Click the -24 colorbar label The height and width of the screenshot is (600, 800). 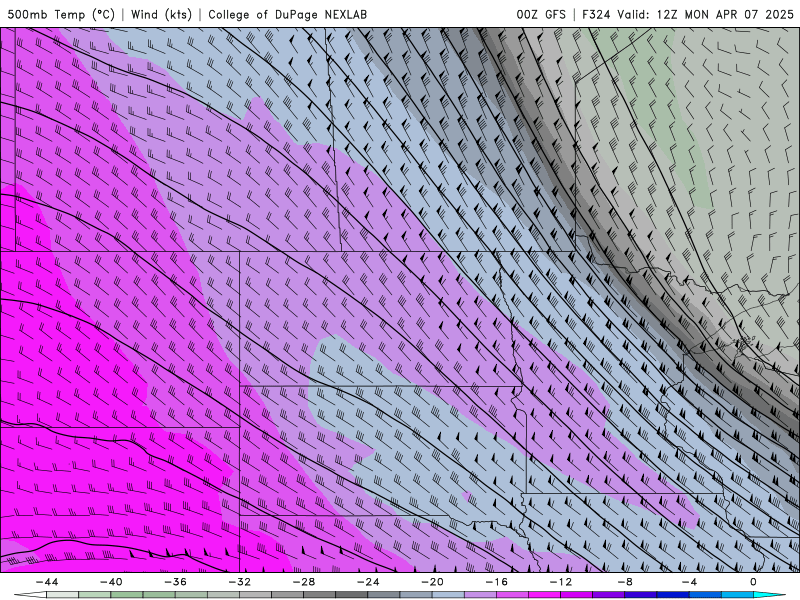[x=368, y=582]
